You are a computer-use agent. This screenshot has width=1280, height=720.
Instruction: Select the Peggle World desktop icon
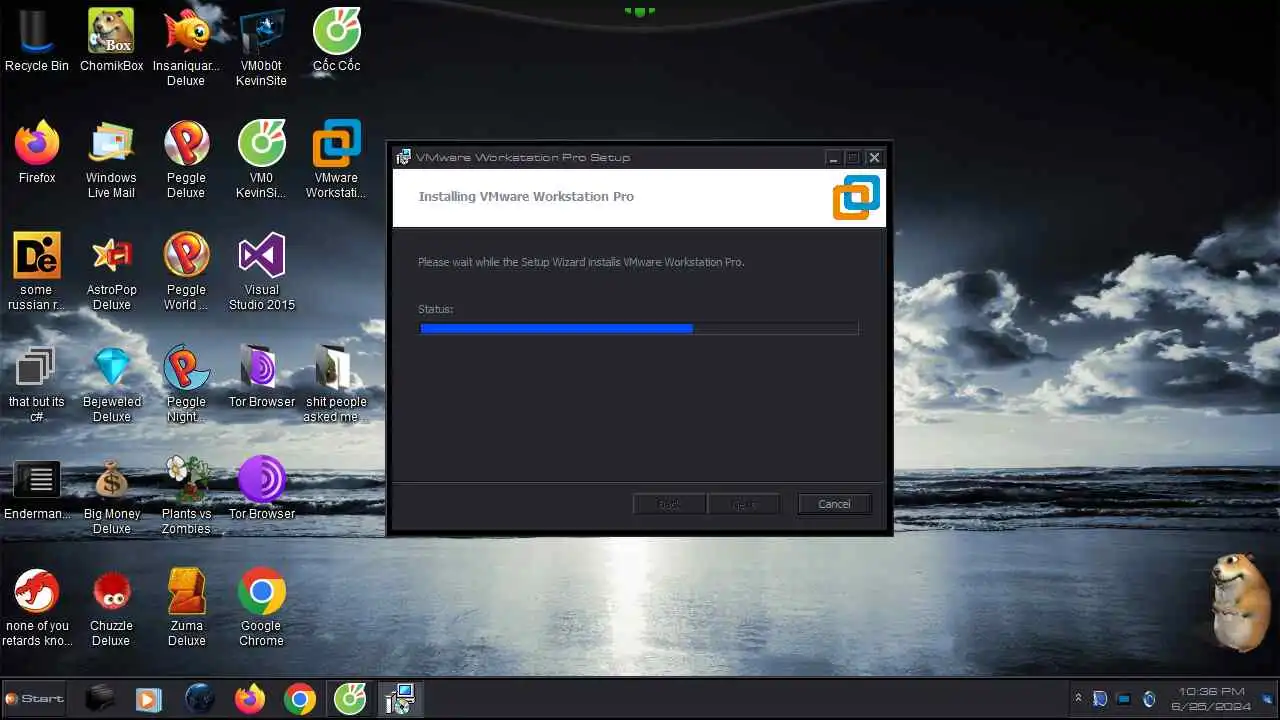click(186, 272)
